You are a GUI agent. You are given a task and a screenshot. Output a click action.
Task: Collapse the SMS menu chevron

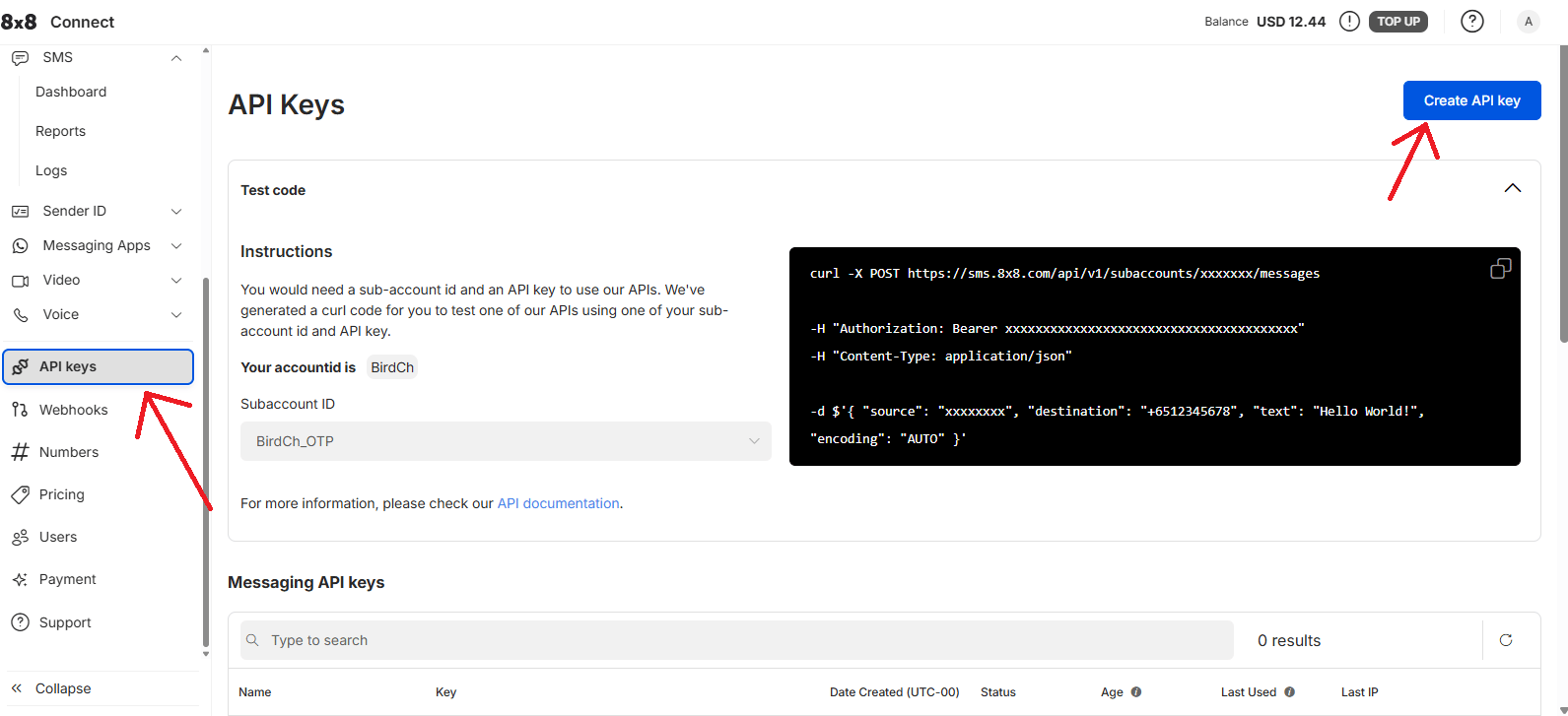click(176, 58)
